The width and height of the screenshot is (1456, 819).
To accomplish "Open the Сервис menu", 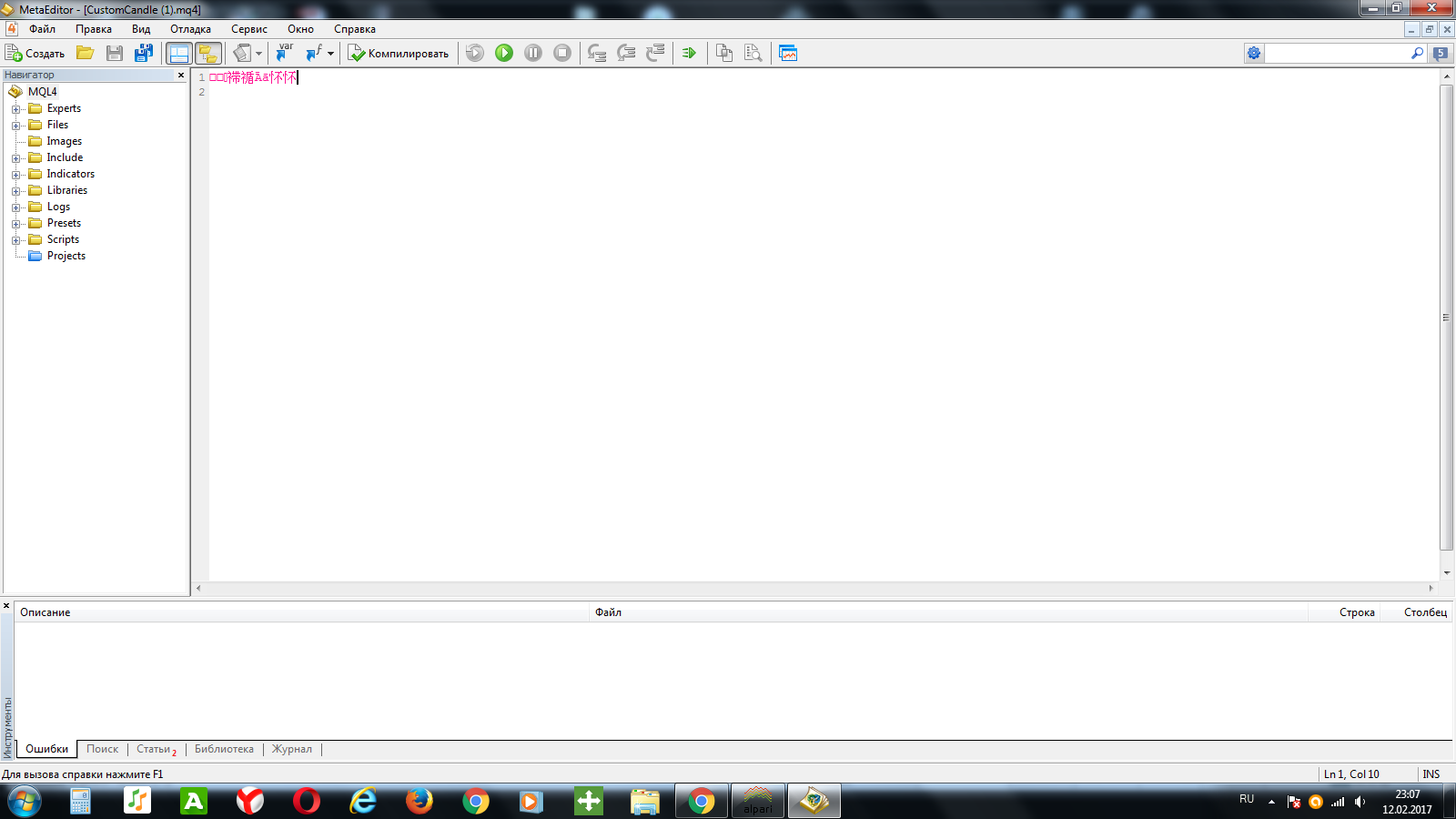I will tap(249, 29).
